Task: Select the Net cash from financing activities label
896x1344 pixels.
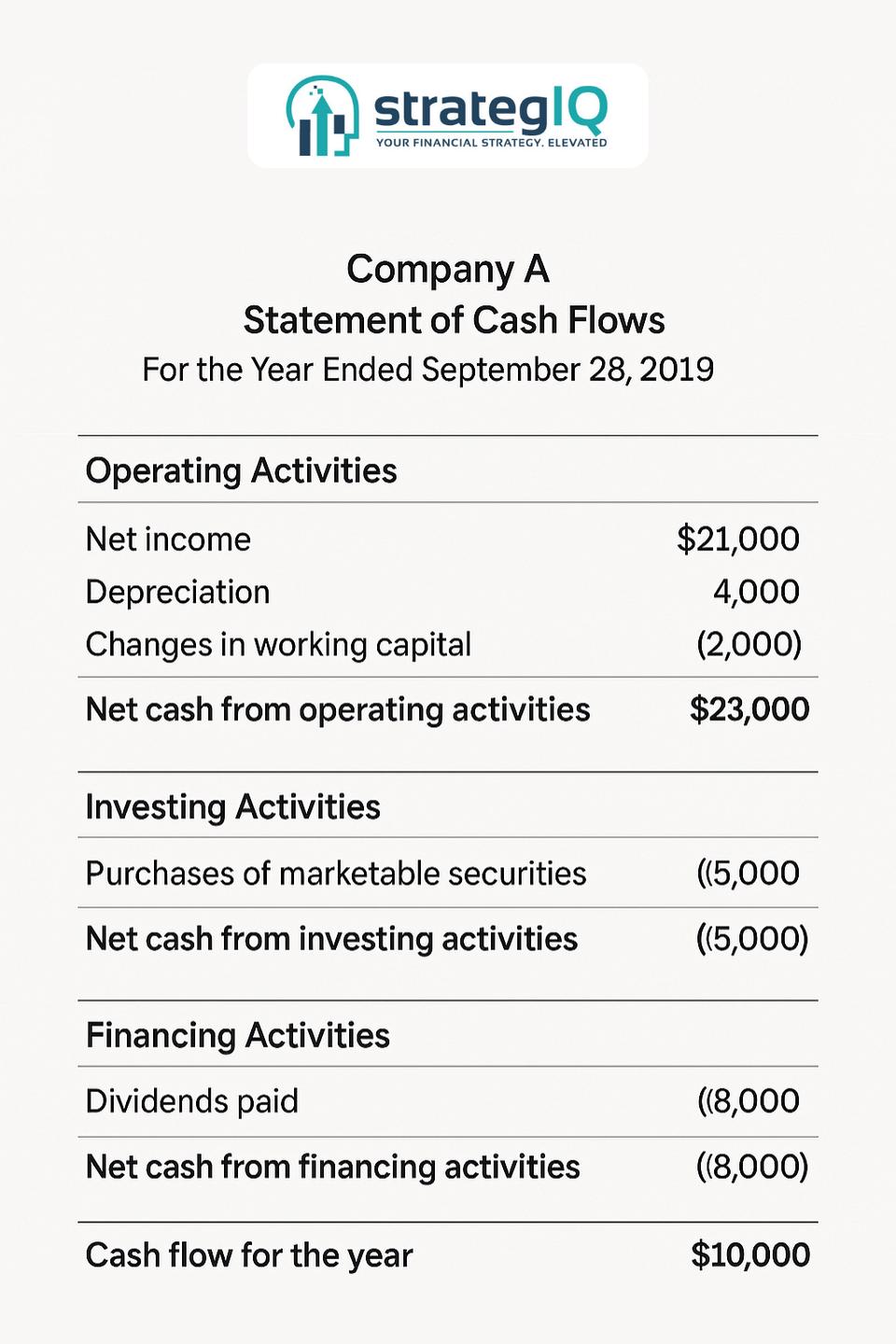Action: pyautogui.click(x=332, y=1167)
